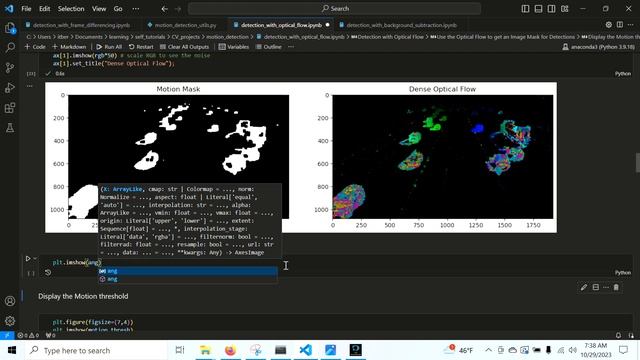The height and width of the screenshot is (360, 640).
Task: Click the notebook settings gear near tabs
Action: tap(609, 25)
